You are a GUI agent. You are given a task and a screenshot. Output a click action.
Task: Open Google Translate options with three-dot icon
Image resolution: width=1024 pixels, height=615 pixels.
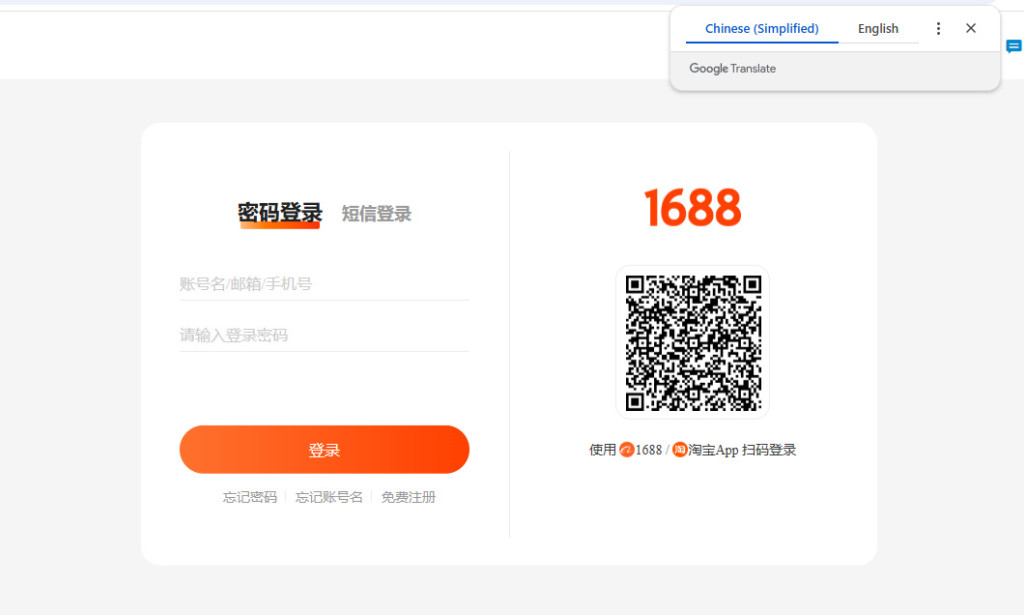click(x=938, y=28)
